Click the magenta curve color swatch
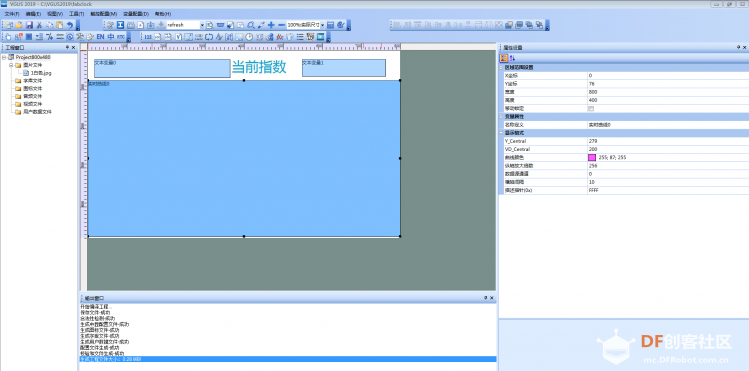 (x=592, y=158)
